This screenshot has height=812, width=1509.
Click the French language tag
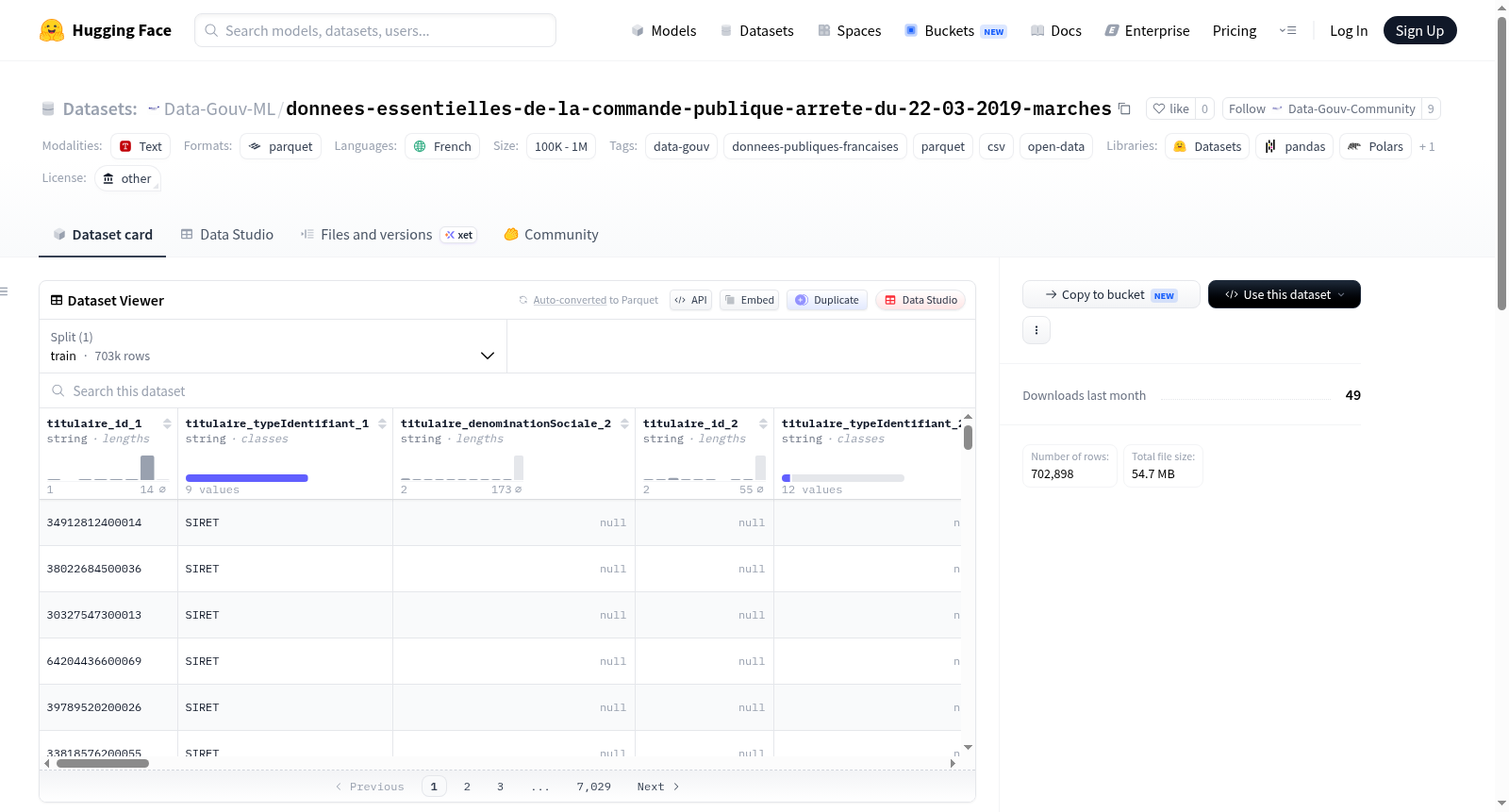[442, 146]
